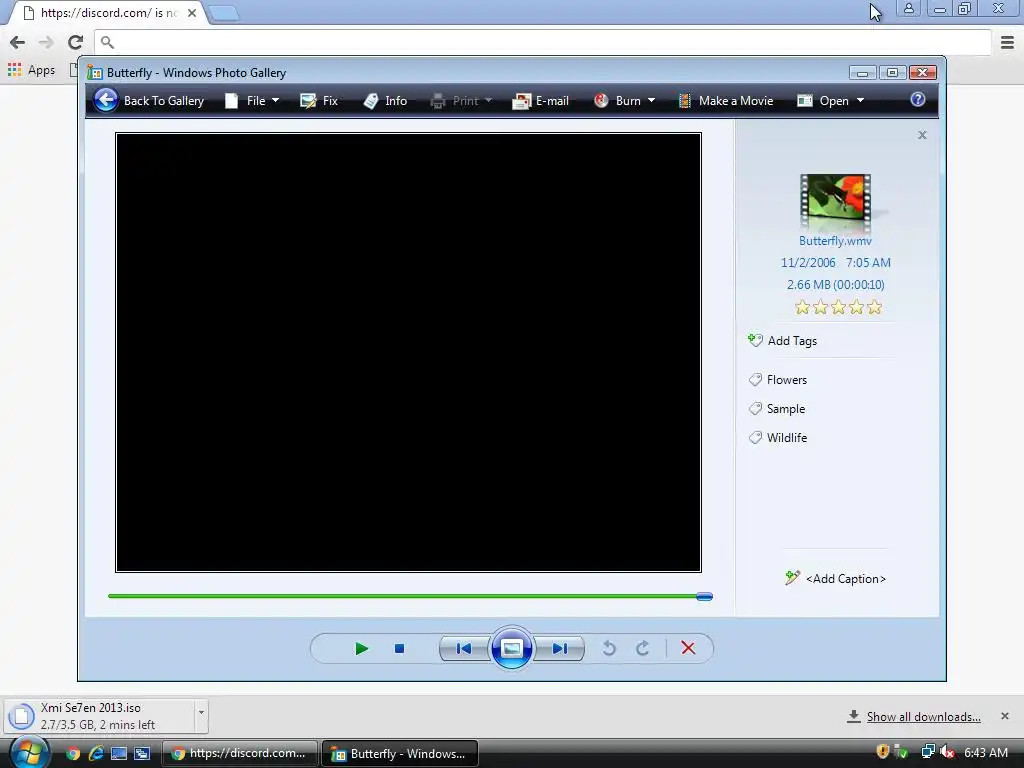Screen dimensions: 1024x768
Task: Open the Apps bookmark shortcut
Action: pos(31,70)
